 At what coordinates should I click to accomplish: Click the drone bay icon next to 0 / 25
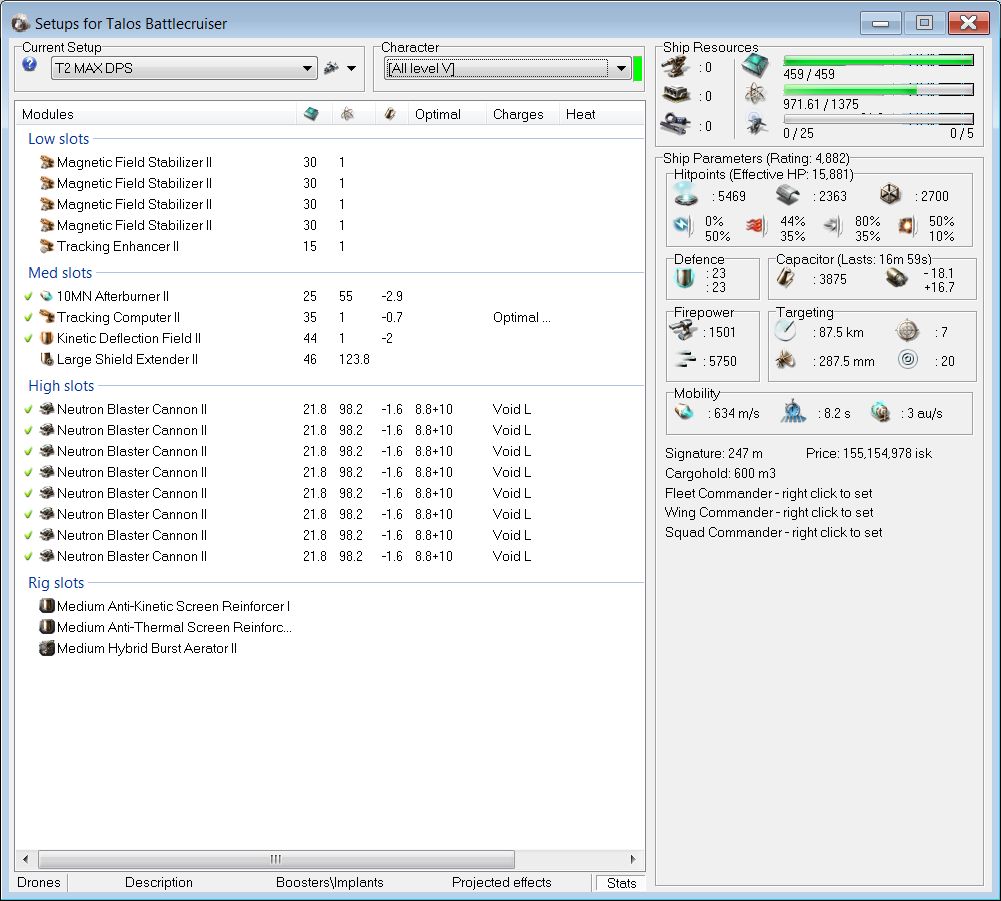756,124
